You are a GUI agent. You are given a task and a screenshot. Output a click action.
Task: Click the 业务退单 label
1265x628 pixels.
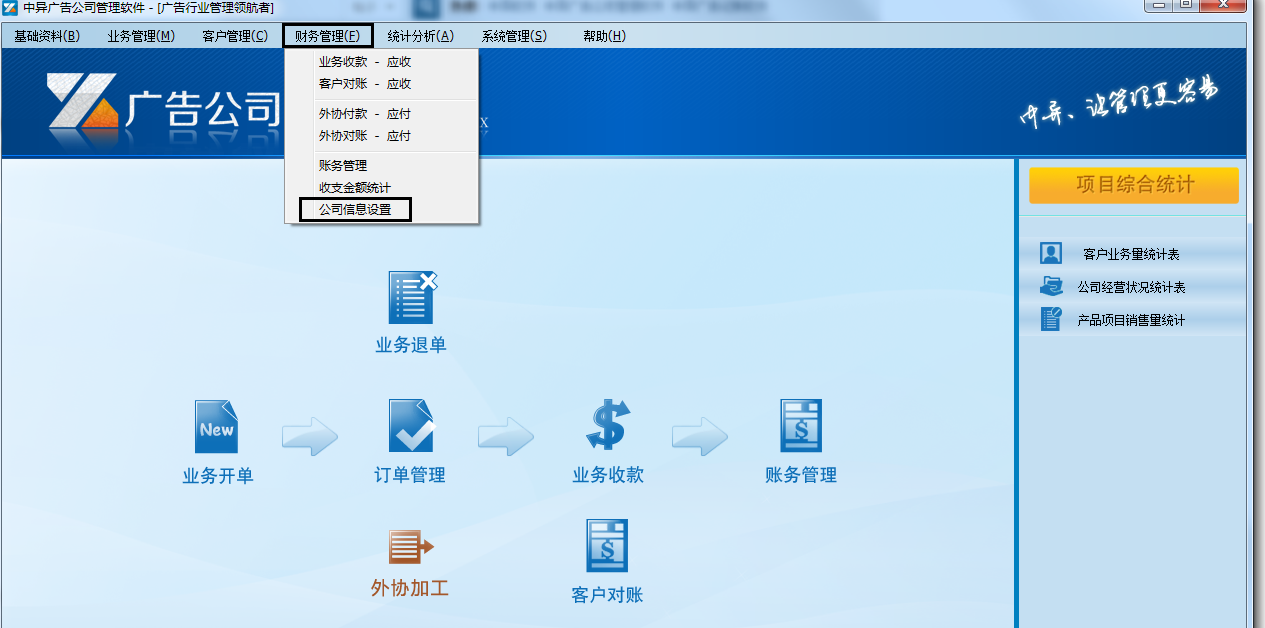coord(411,345)
